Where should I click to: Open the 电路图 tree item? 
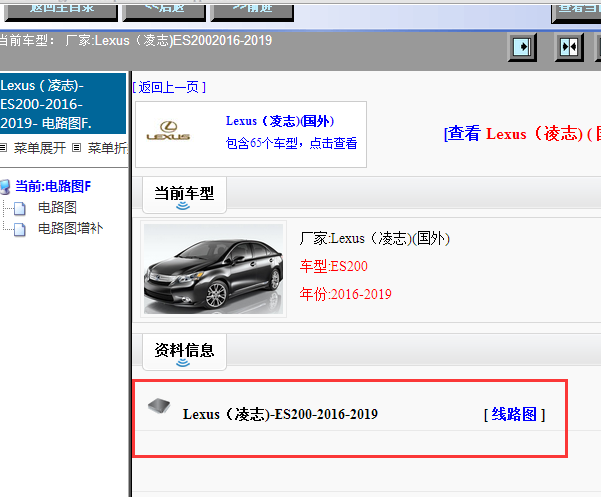pyautogui.click(x=57, y=207)
